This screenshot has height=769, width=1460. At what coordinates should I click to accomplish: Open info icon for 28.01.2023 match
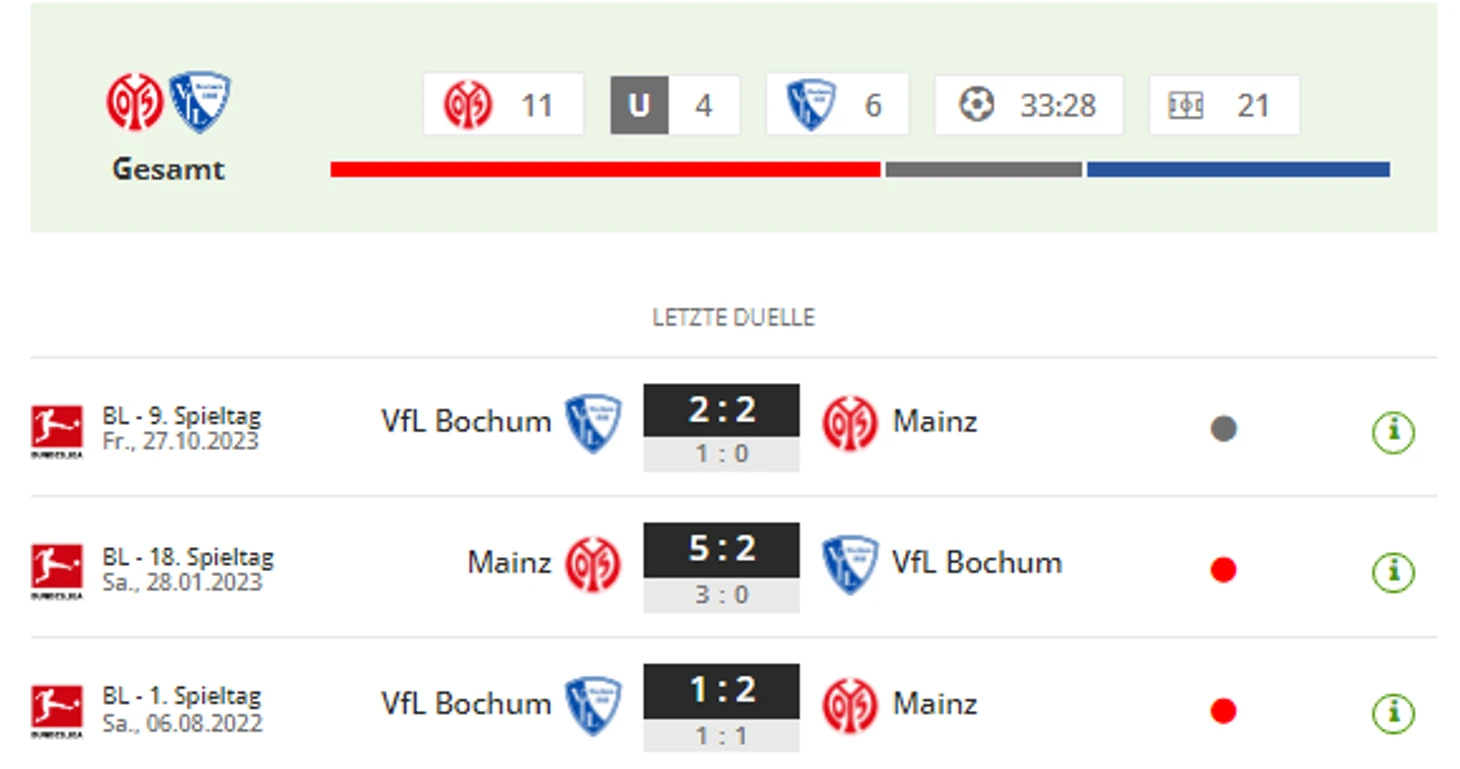coord(1393,572)
